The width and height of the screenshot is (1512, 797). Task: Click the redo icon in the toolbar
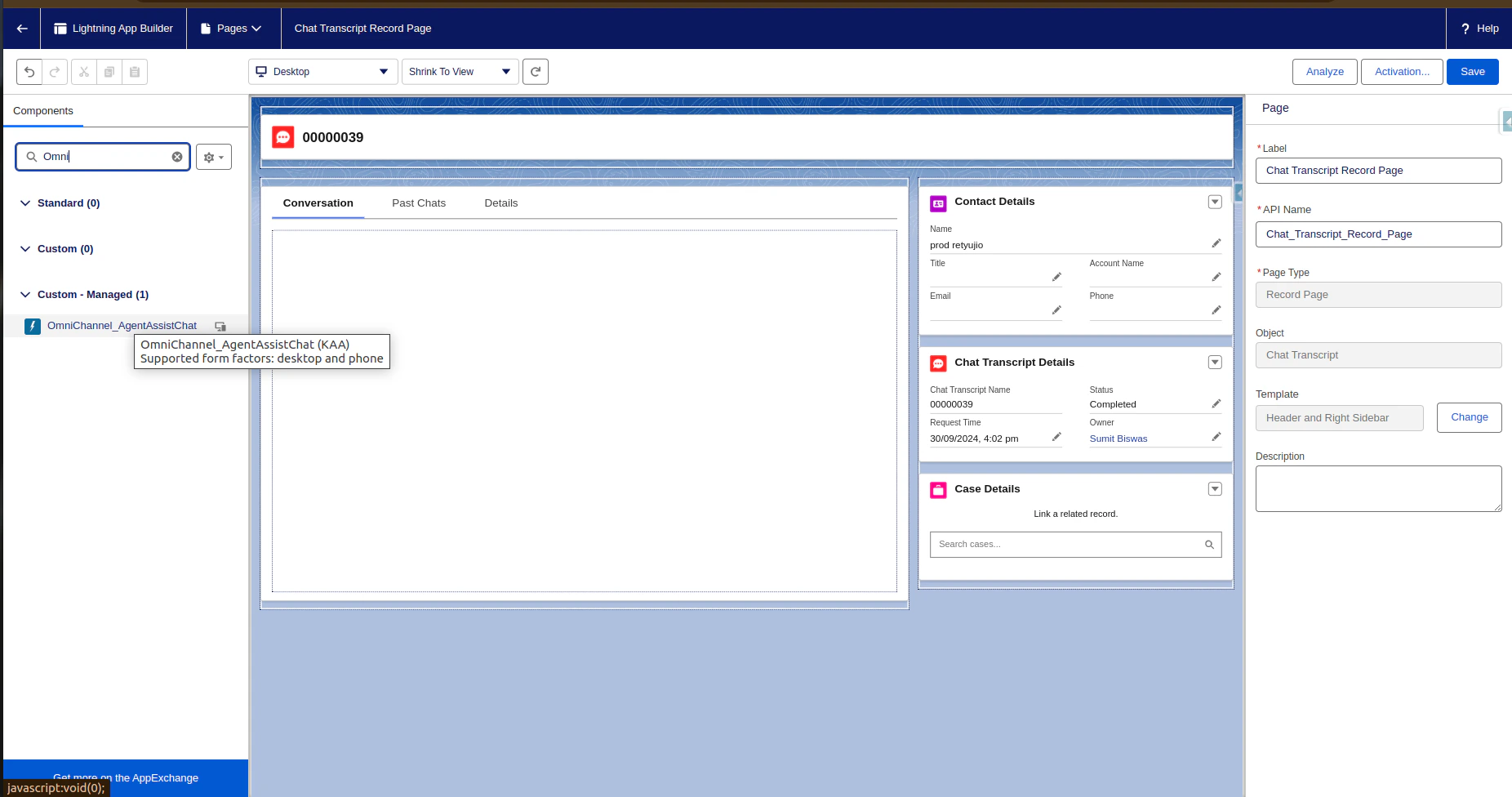pos(55,72)
